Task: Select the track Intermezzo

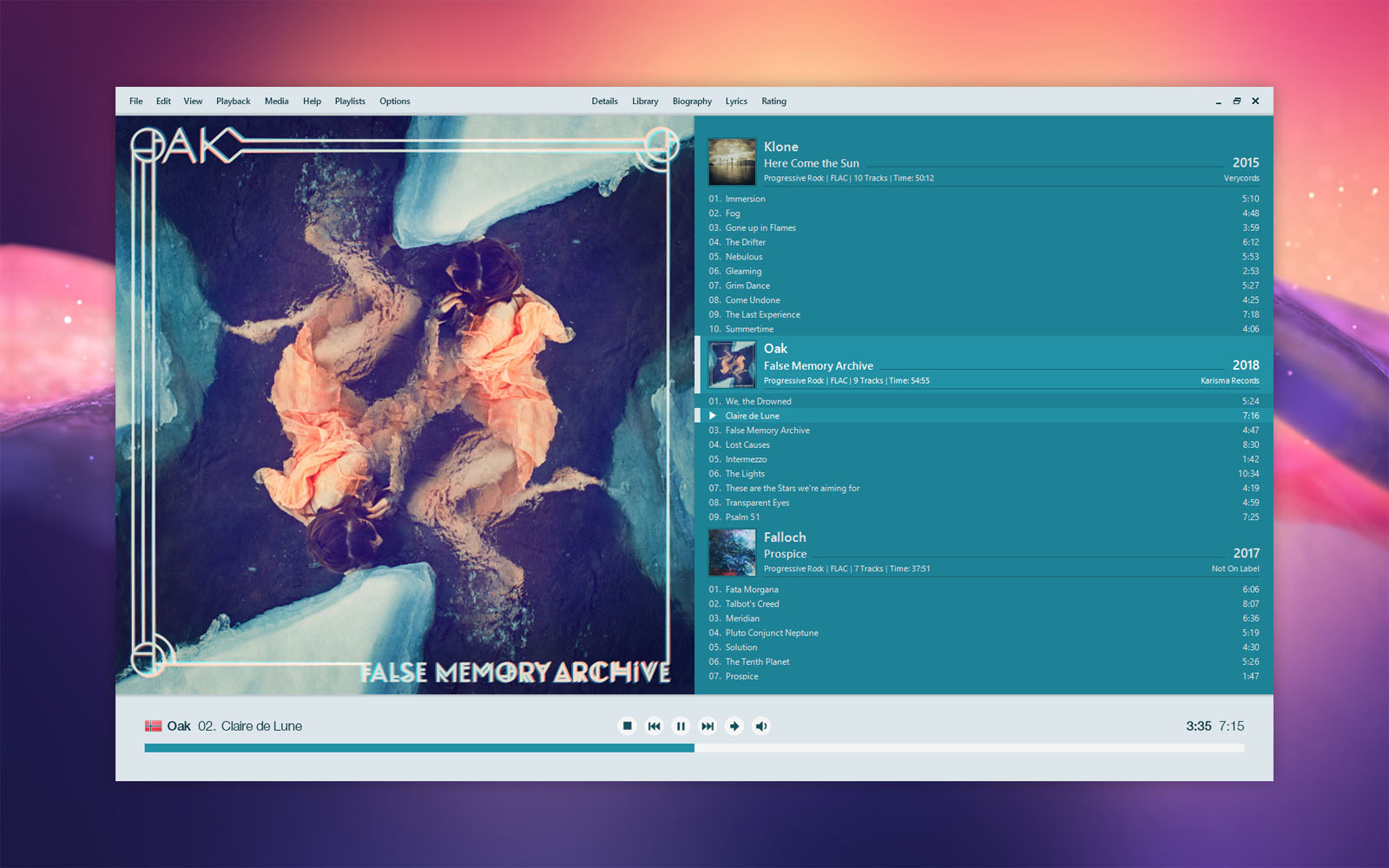Action: click(984, 459)
